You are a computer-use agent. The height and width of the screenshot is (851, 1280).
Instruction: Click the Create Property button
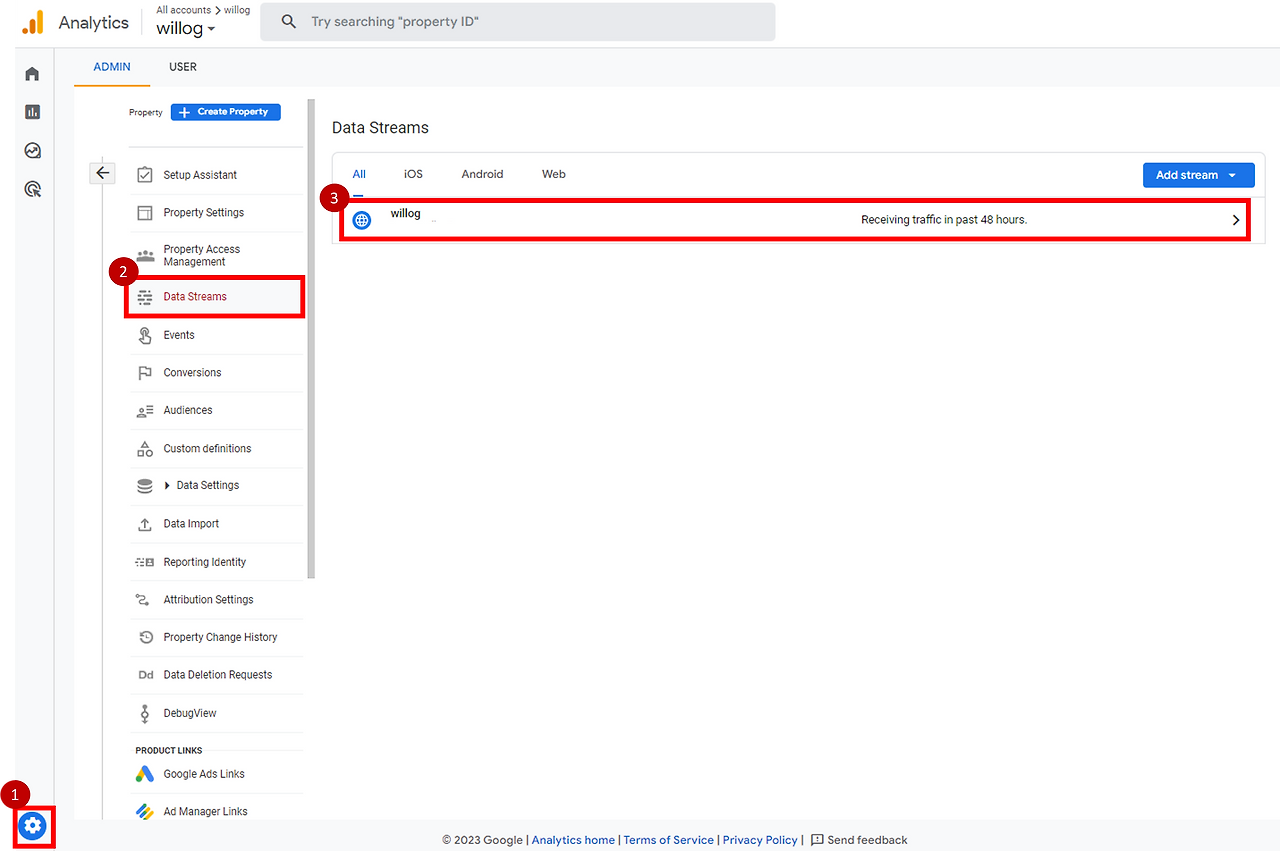[225, 112]
